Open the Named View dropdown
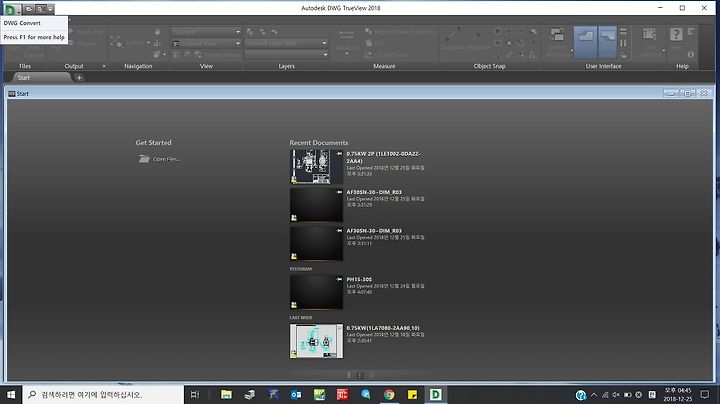This screenshot has width=720, height=404. tap(206, 43)
